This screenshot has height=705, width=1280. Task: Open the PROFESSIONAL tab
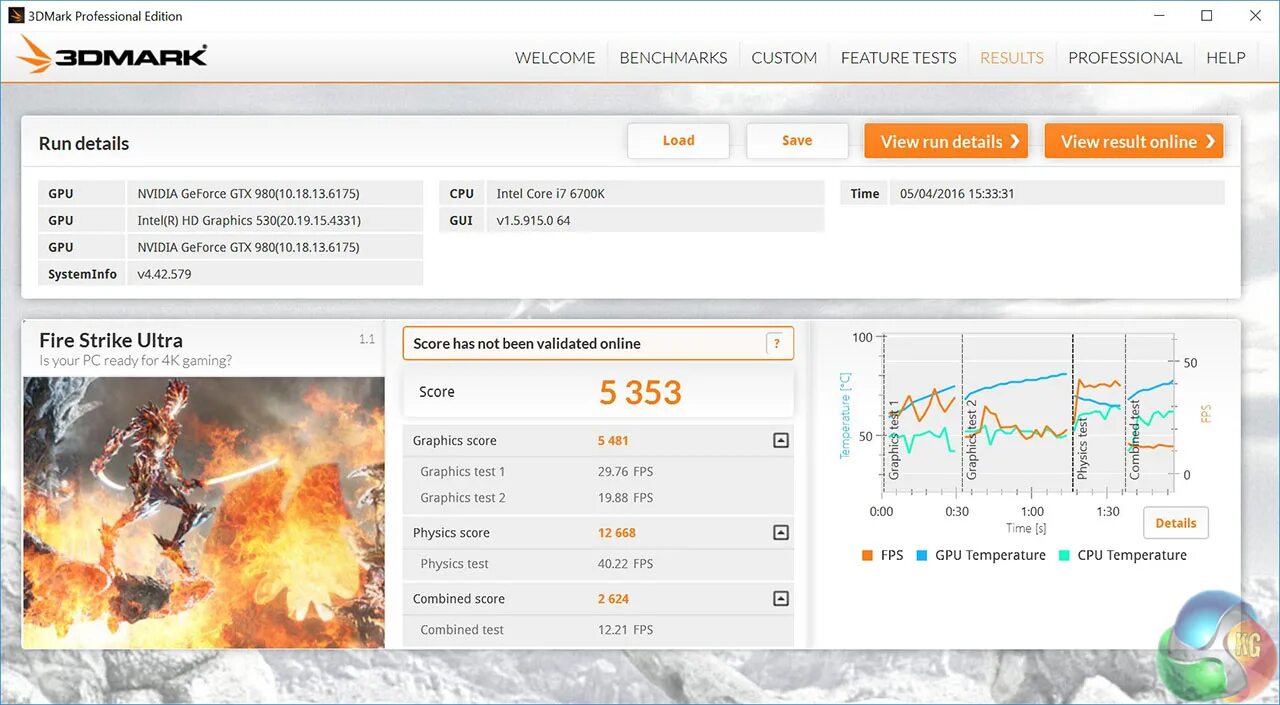[x=1125, y=58]
